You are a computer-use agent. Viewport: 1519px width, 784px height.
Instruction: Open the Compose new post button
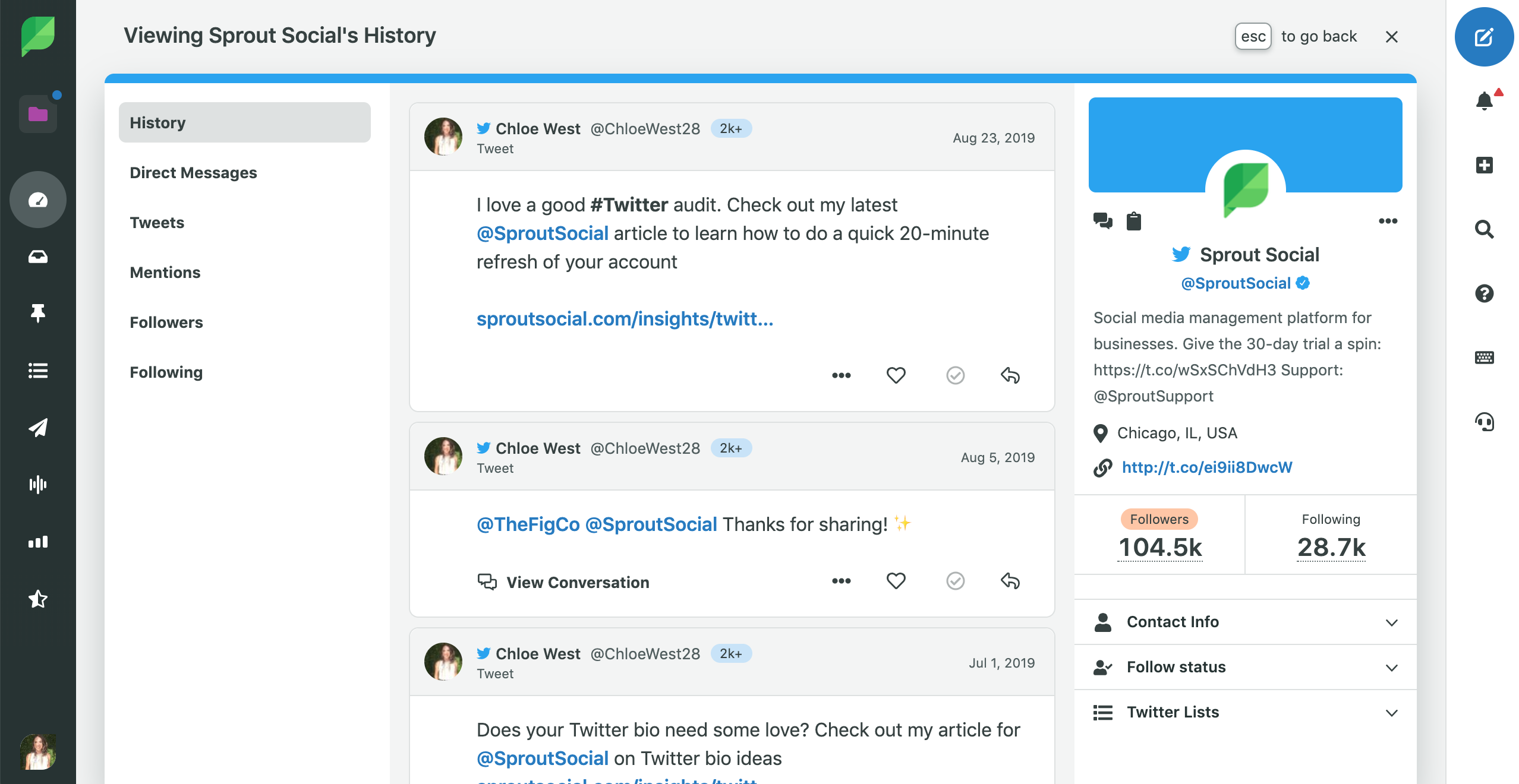pyautogui.click(x=1483, y=37)
